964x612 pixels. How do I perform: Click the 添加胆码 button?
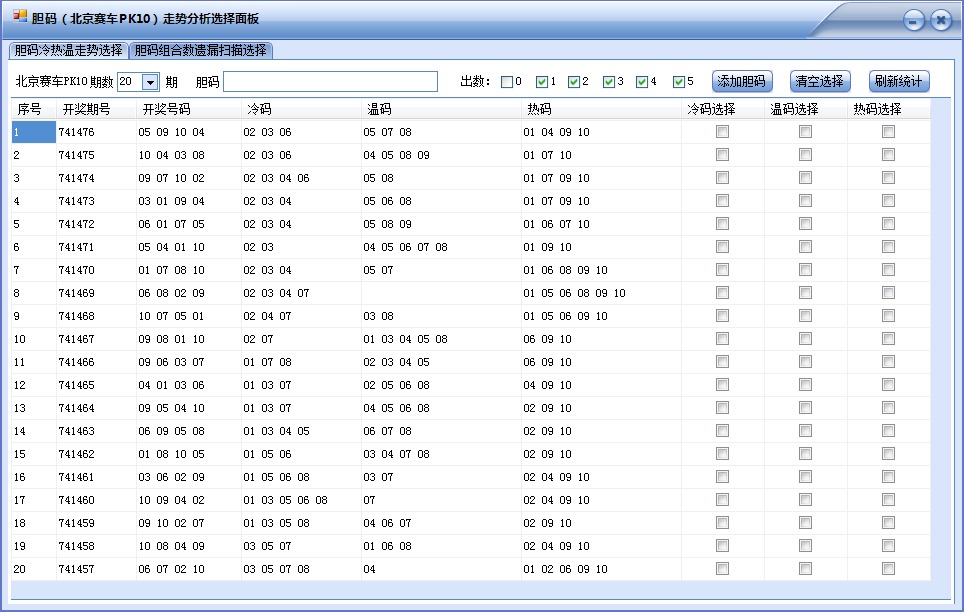(x=741, y=81)
